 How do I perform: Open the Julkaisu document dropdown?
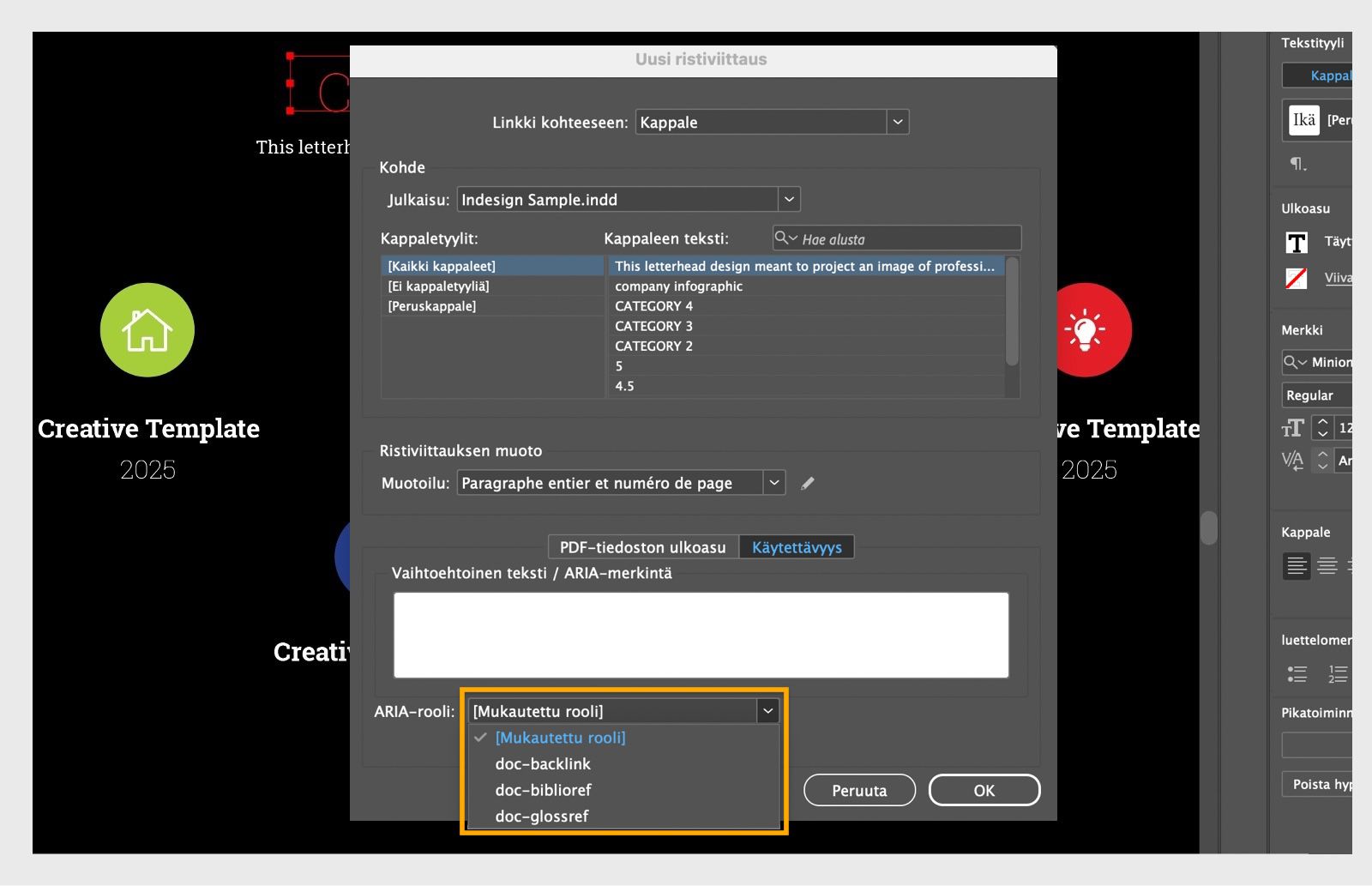[x=789, y=200]
